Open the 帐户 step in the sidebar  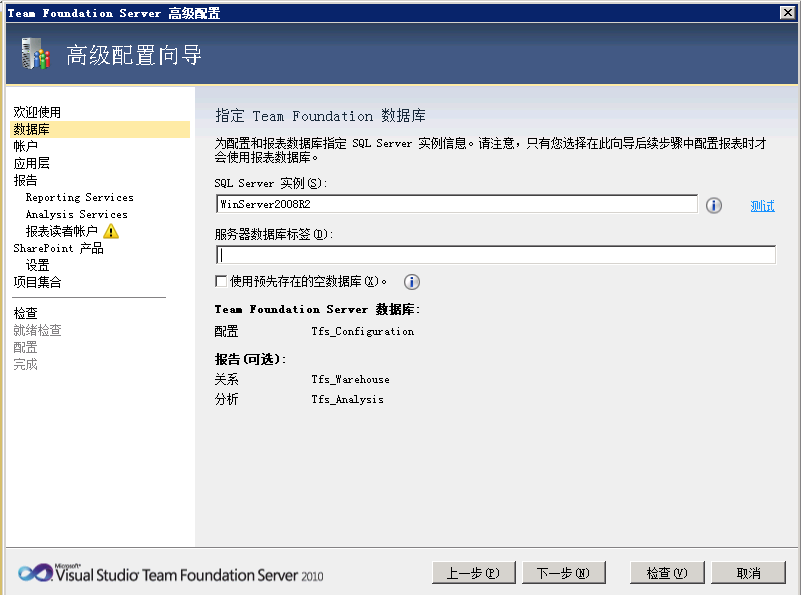[26, 146]
